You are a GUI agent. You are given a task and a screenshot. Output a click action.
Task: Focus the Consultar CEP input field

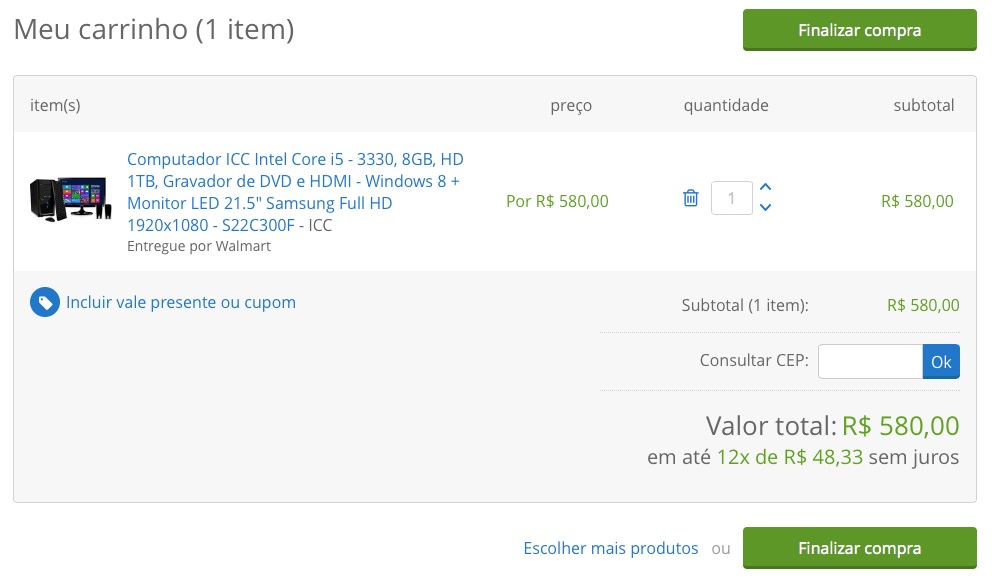[870, 361]
